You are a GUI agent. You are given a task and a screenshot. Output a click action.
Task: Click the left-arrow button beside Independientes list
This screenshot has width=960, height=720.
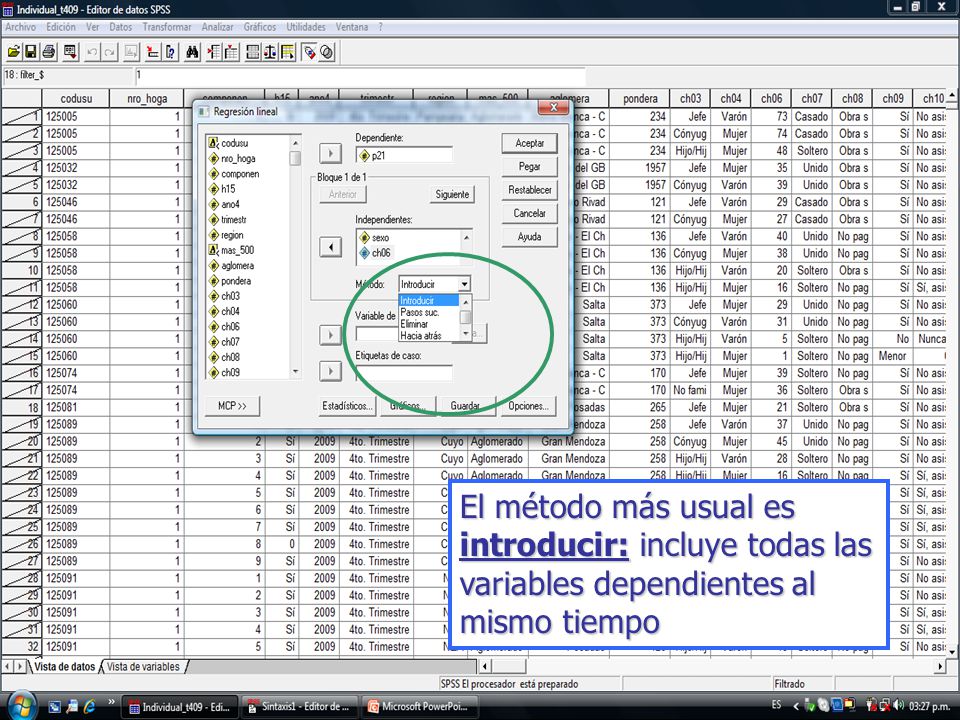(x=331, y=247)
